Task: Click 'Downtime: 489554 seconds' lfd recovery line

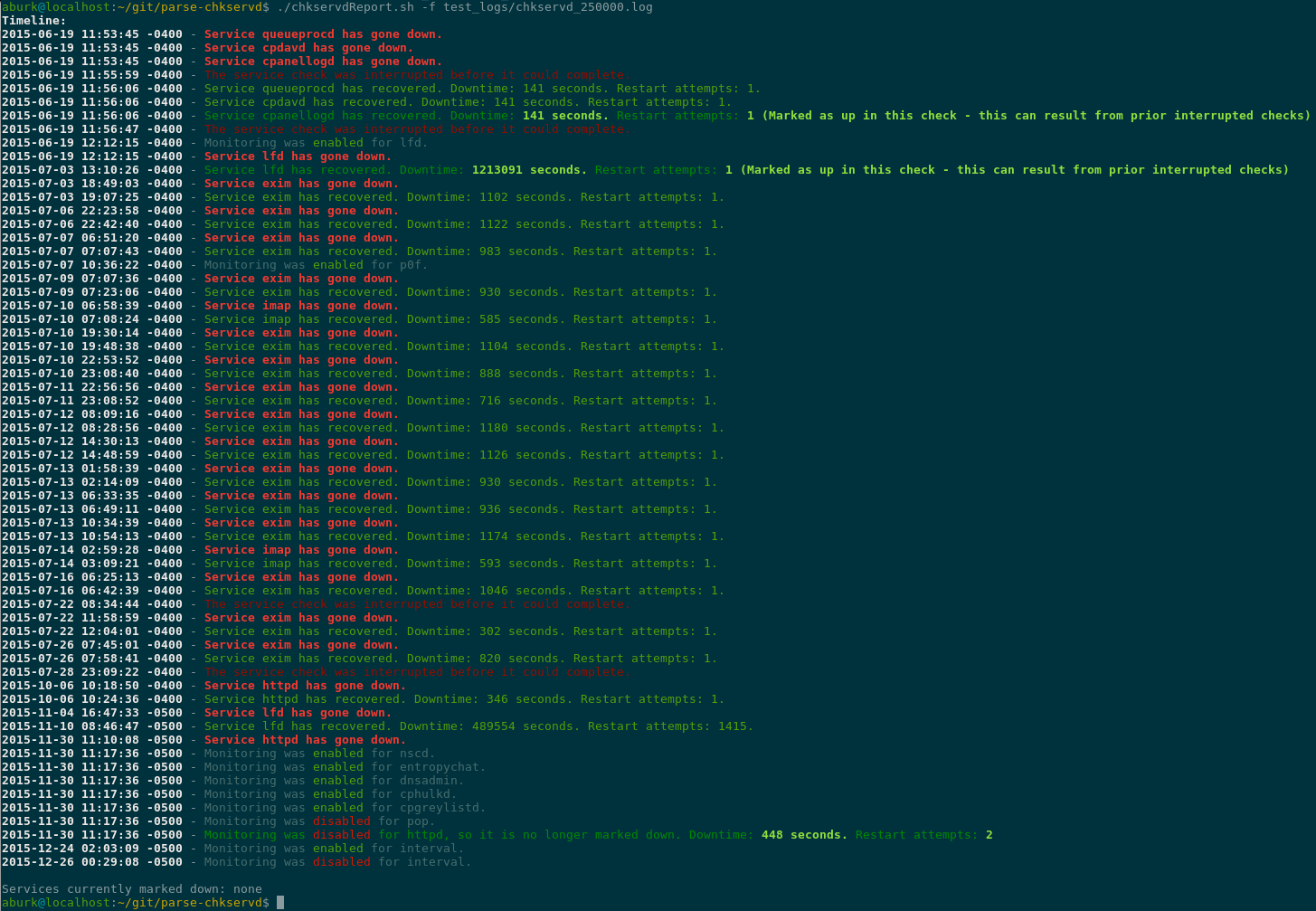Action: [479, 726]
